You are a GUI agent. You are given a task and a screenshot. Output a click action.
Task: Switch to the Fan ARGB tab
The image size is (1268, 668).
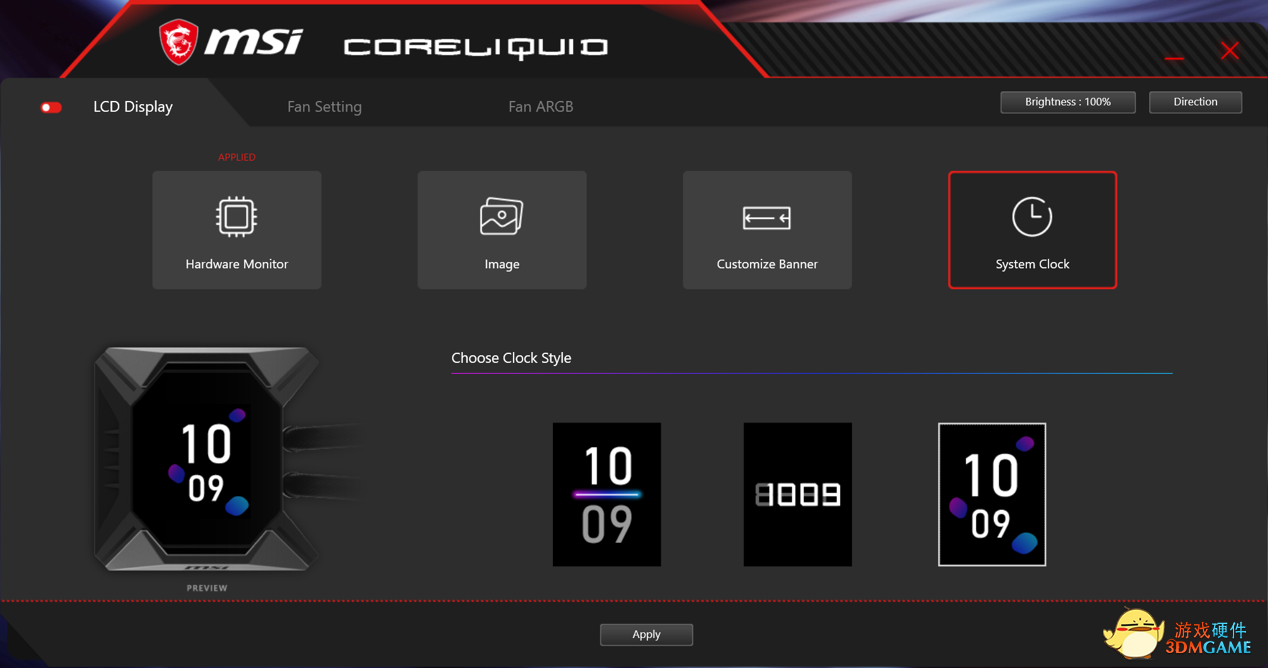pyautogui.click(x=540, y=106)
